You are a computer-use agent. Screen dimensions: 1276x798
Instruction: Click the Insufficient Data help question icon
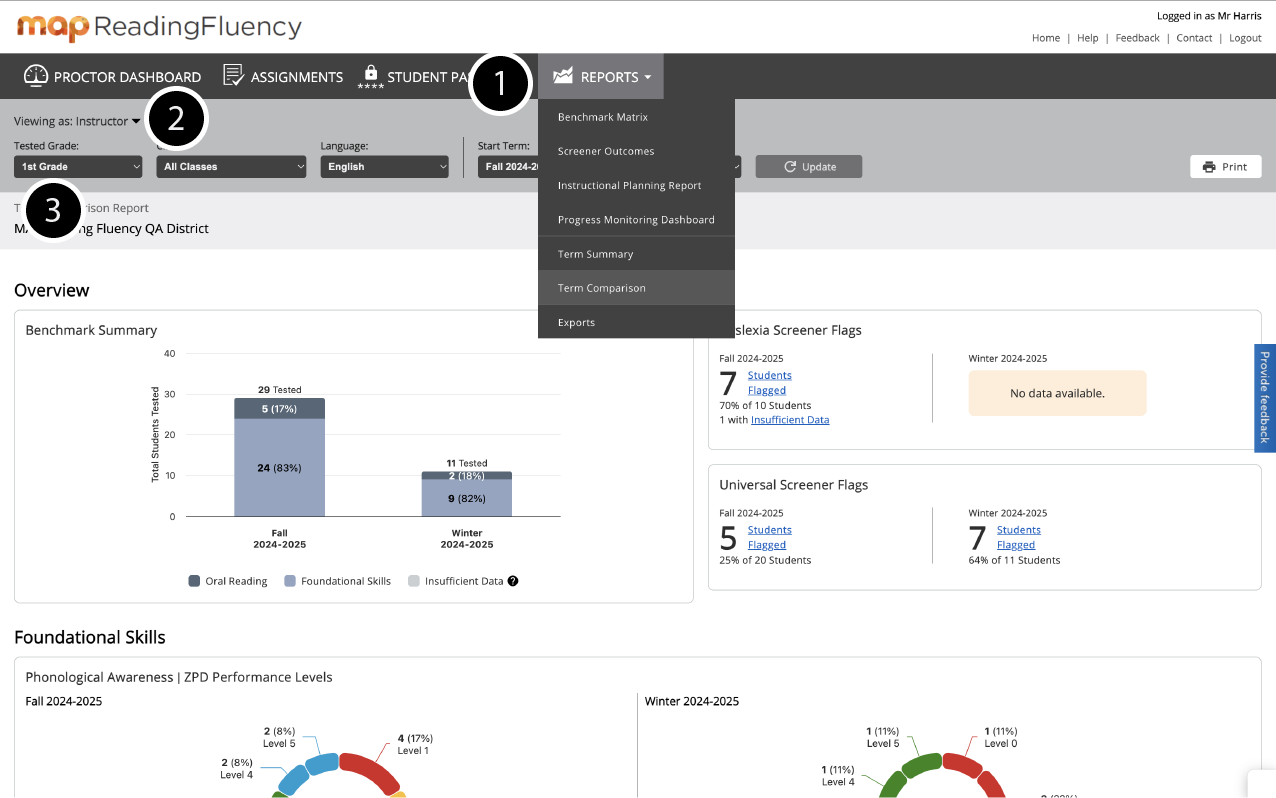point(513,581)
